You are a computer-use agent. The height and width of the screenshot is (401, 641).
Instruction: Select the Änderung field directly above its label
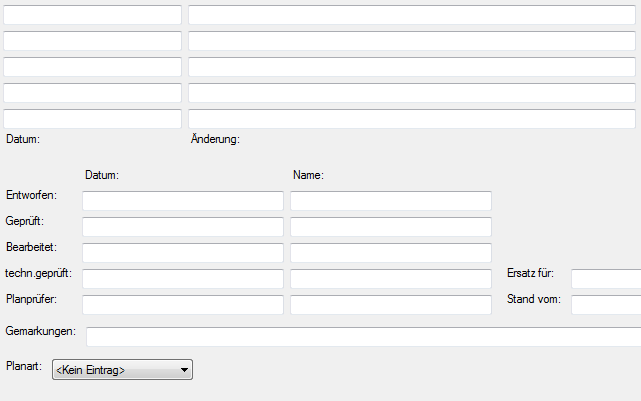pos(412,119)
